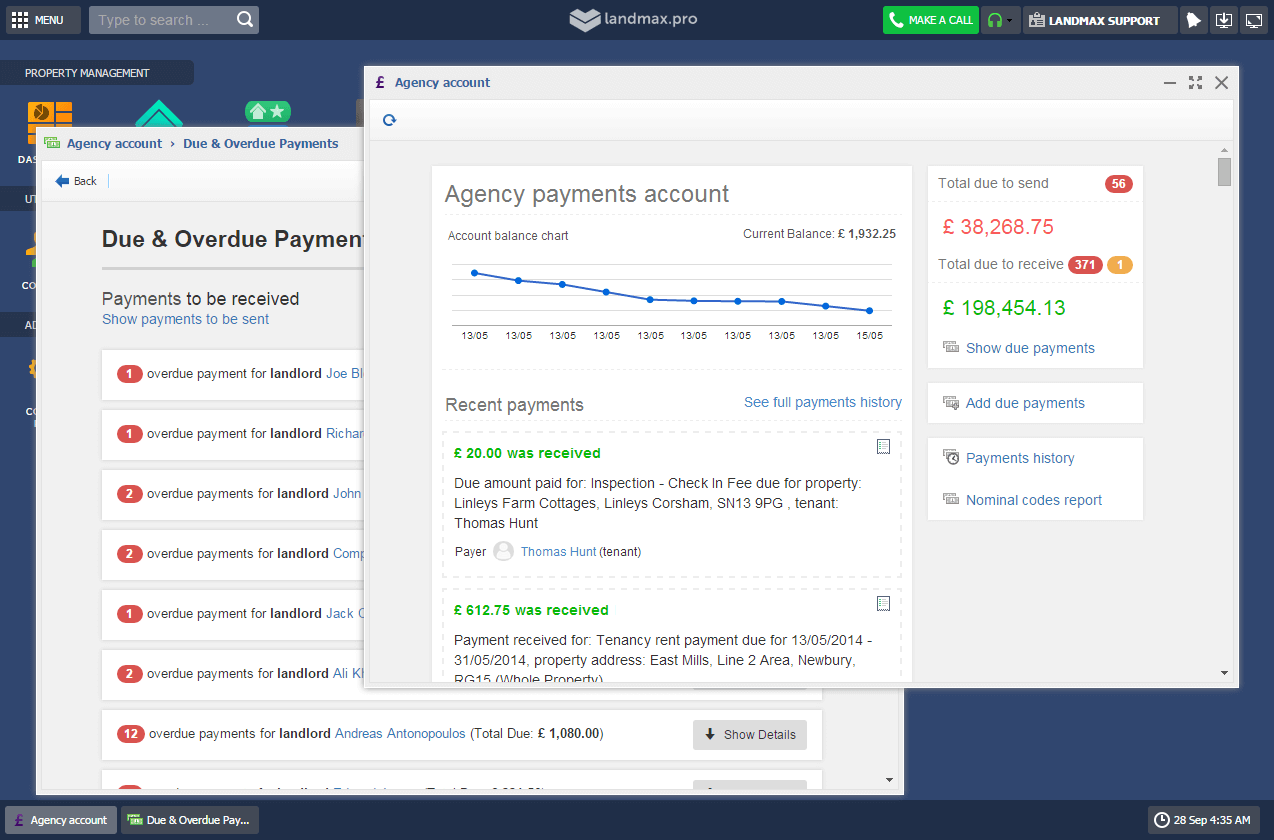Image resolution: width=1274 pixels, height=840 pixels.
Task: Switch to Due & Overdue Payments taskbar tab
Action: point(189,820)
